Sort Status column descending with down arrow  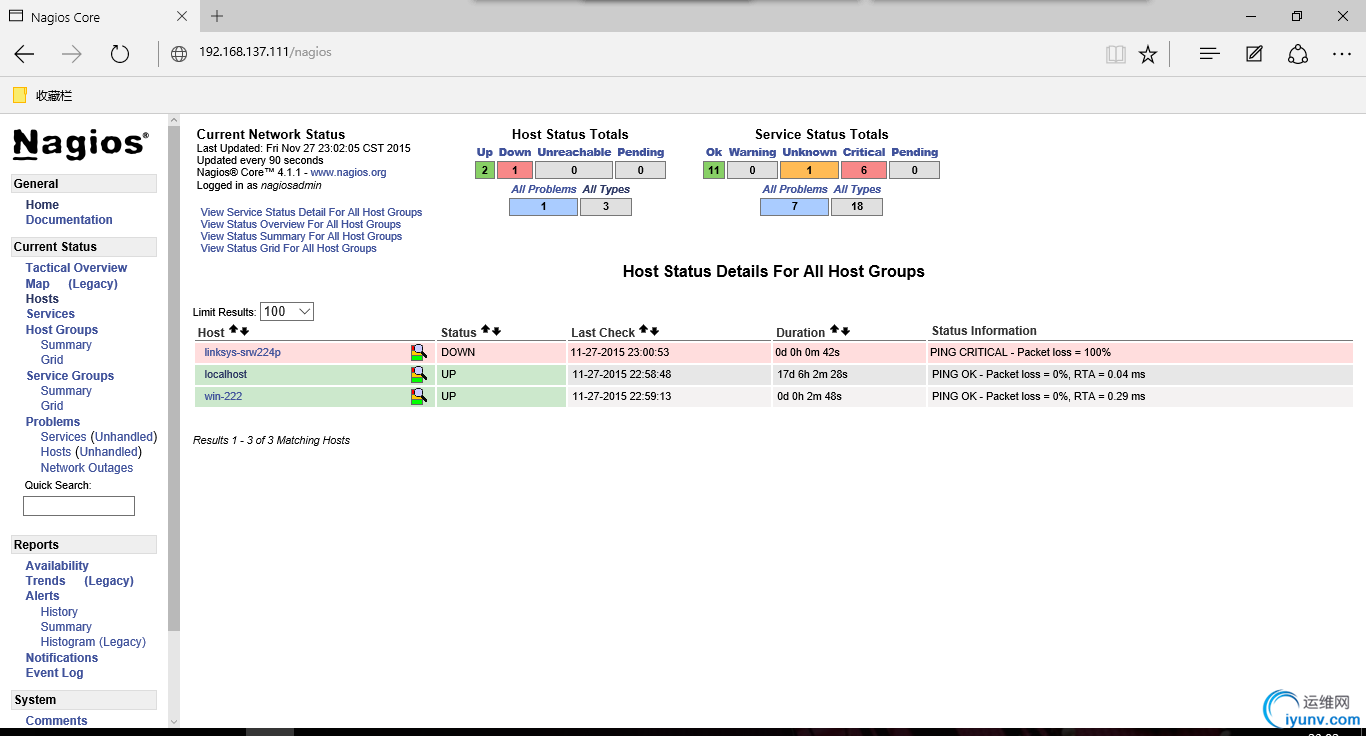(496, 330)
